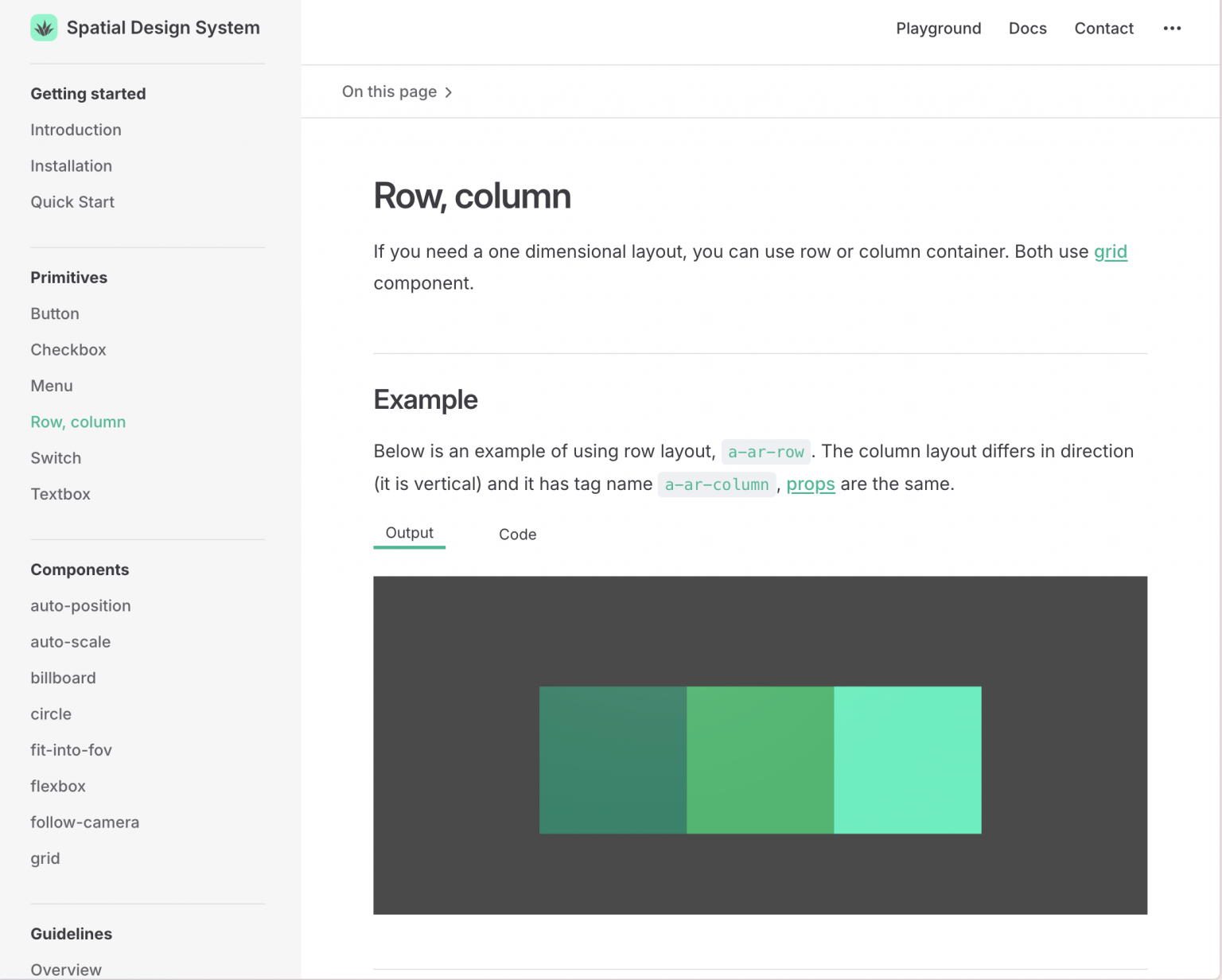1222x980 pixels.
Task: Click the Spatial Design System logo icon
Action: click(x=44, y=28)
